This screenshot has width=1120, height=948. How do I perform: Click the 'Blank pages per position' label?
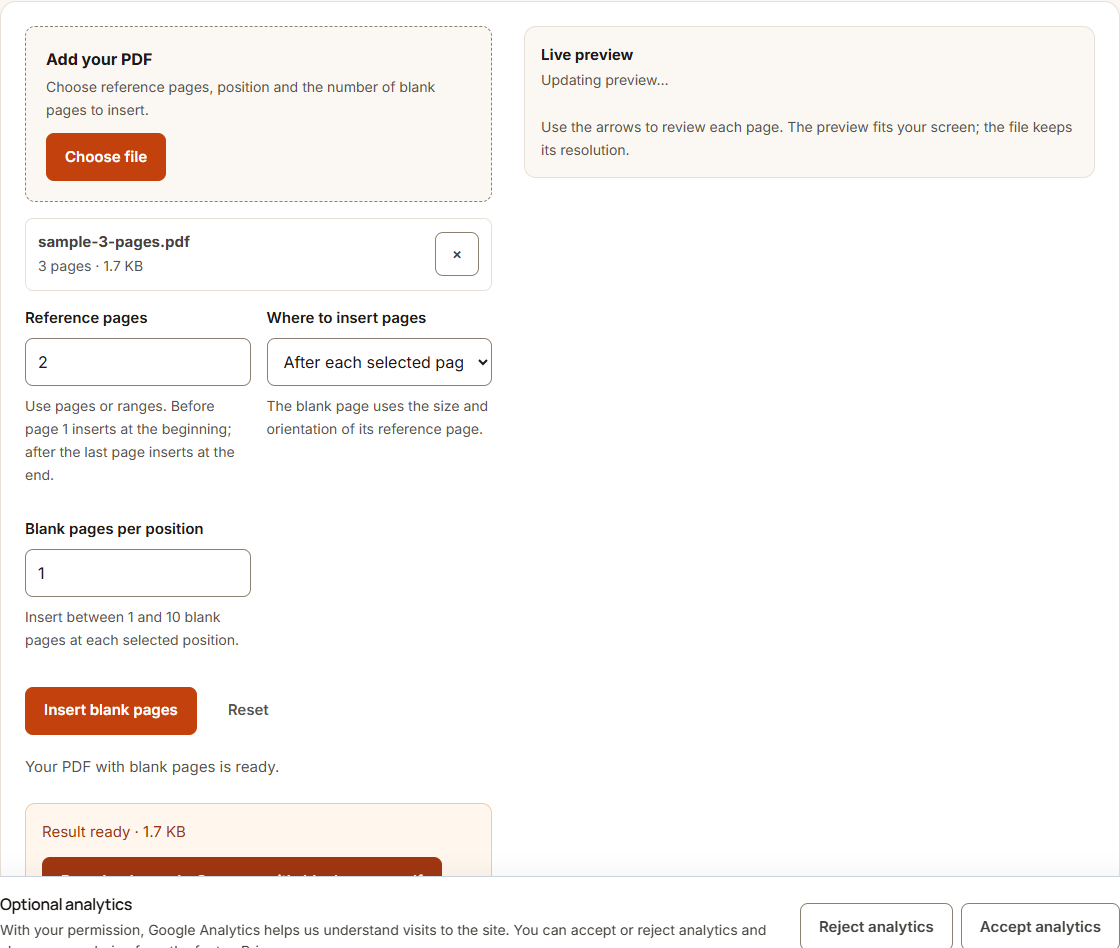[114, 529]
